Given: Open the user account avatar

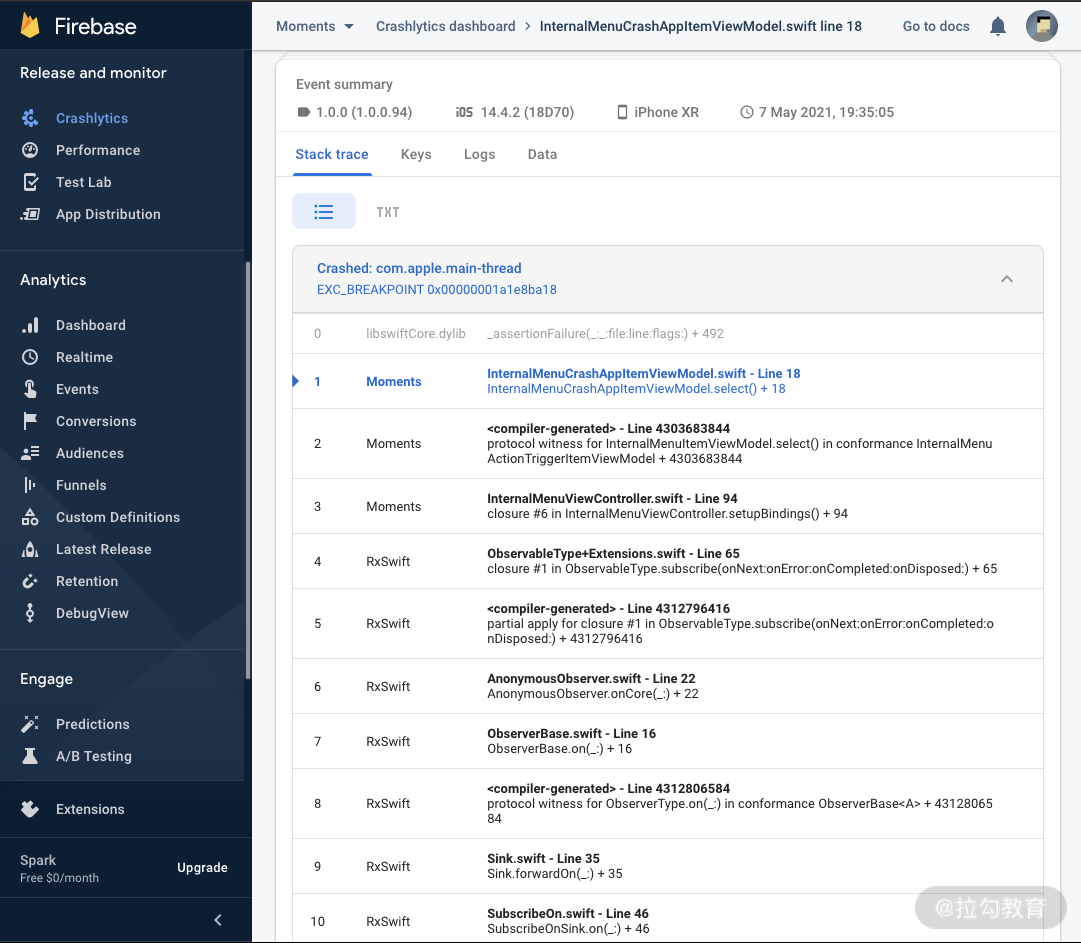Looking at the screenshot, I should pos(1042,26).
